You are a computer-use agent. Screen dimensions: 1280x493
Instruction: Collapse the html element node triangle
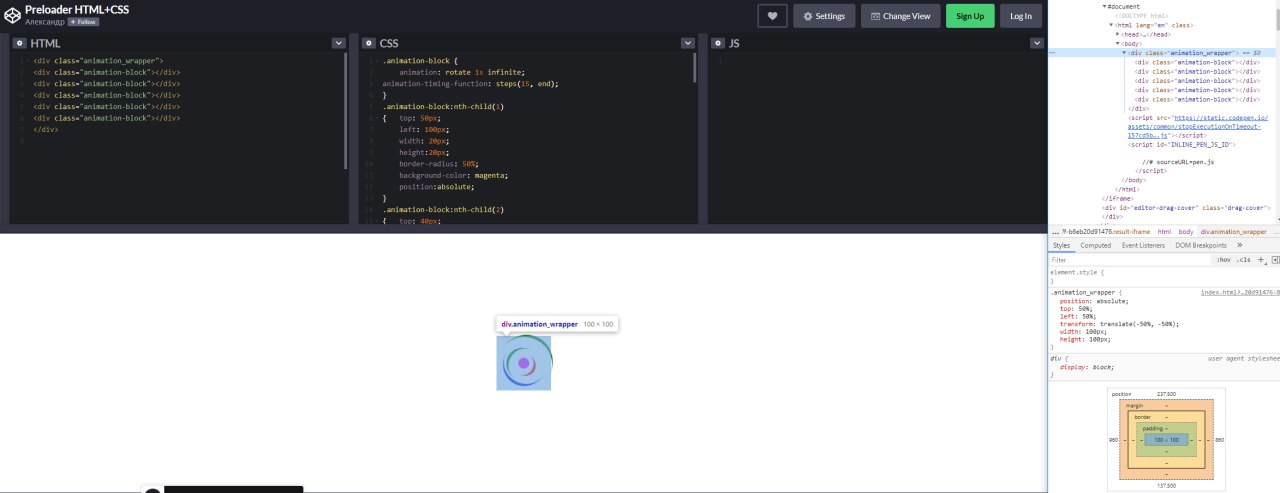[1110, 25]
